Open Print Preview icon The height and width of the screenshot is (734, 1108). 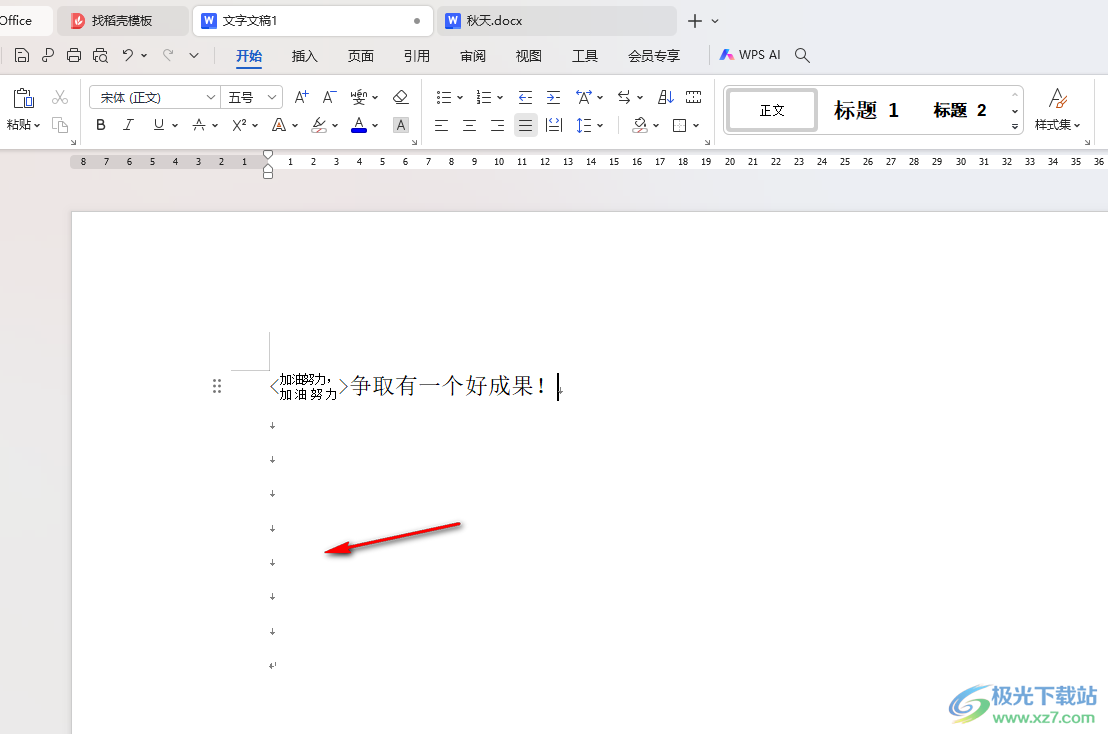click(x=100, y=55)
